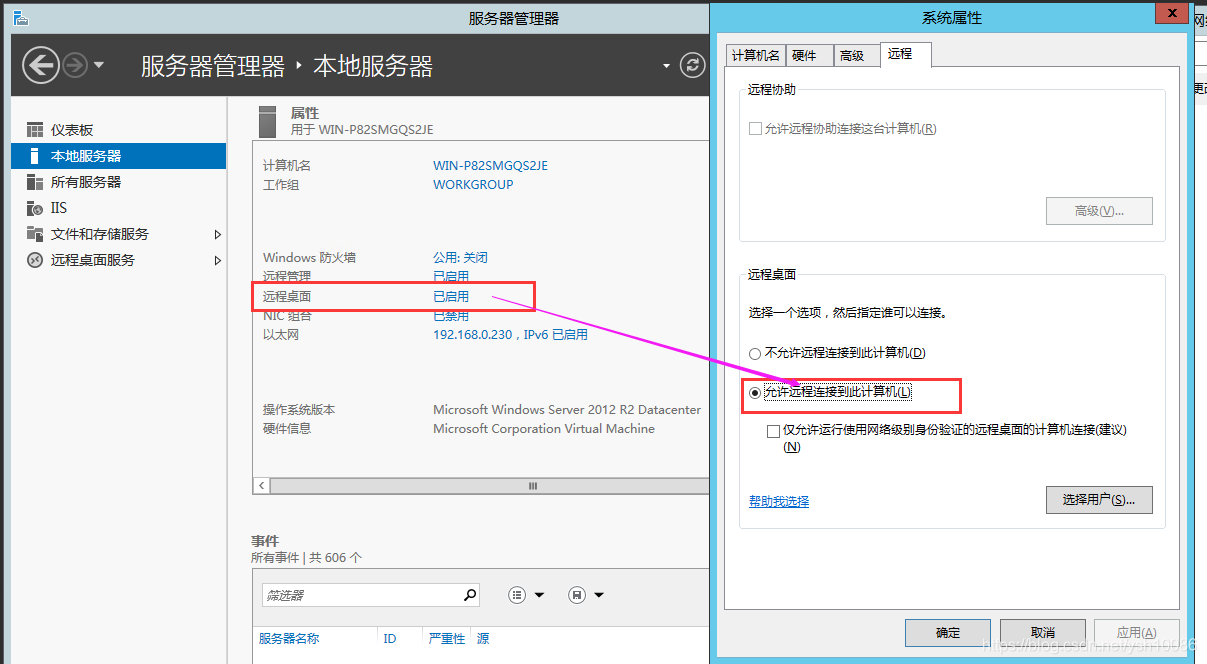Click the 所有服务器 icon in sidebar
Screen dimensions: 1207x664
click(35, 182)
